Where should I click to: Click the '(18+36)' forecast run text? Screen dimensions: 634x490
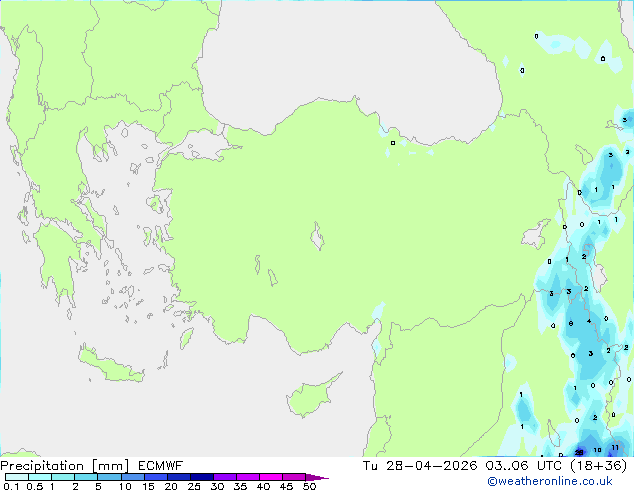(598, 466)
